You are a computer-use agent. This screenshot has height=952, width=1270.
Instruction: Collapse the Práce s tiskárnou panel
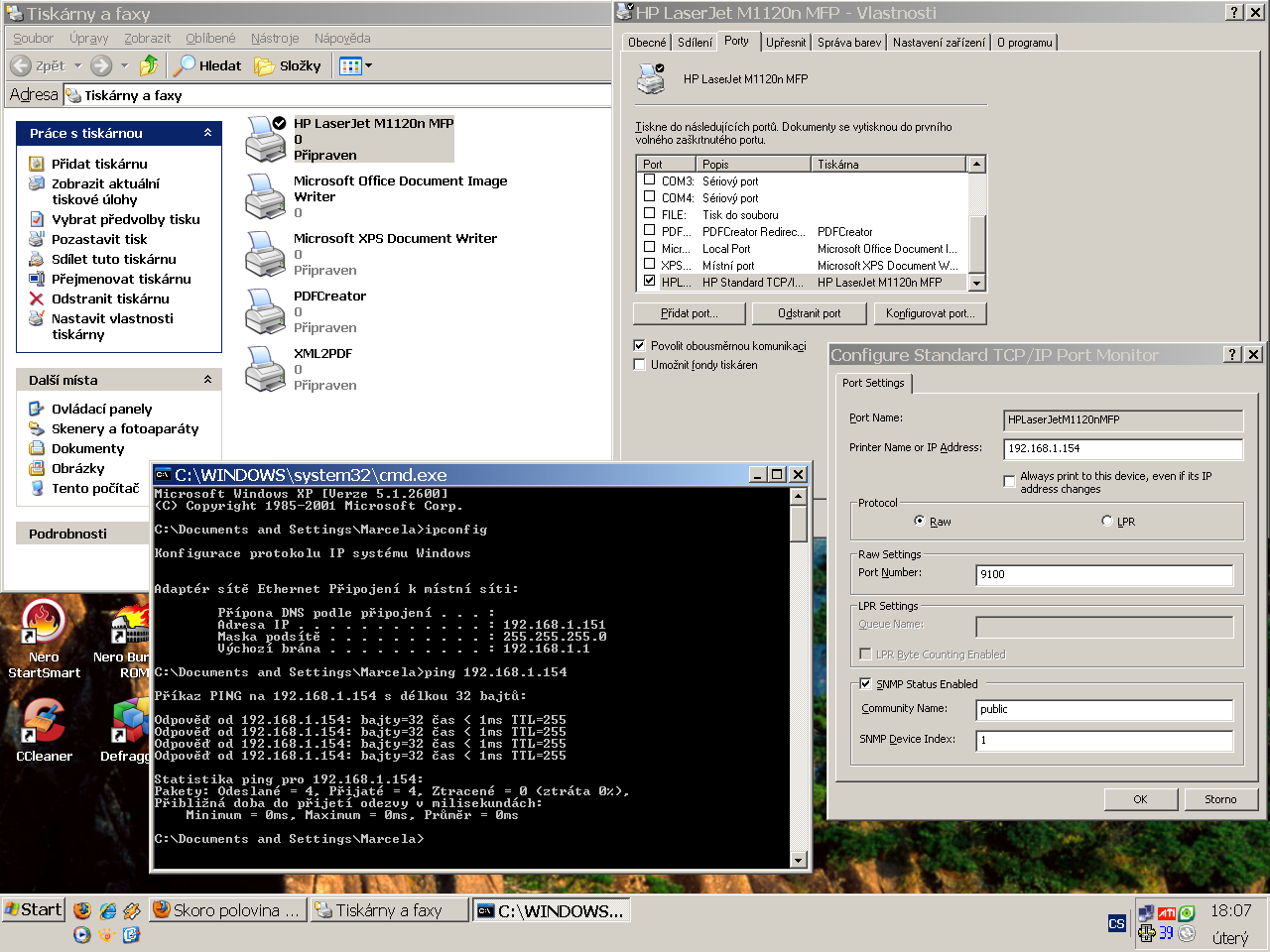point(207,133)
